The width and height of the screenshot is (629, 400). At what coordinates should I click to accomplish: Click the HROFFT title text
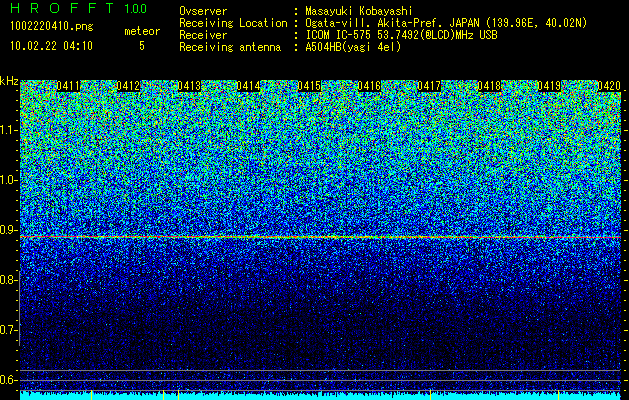(62, 8)
